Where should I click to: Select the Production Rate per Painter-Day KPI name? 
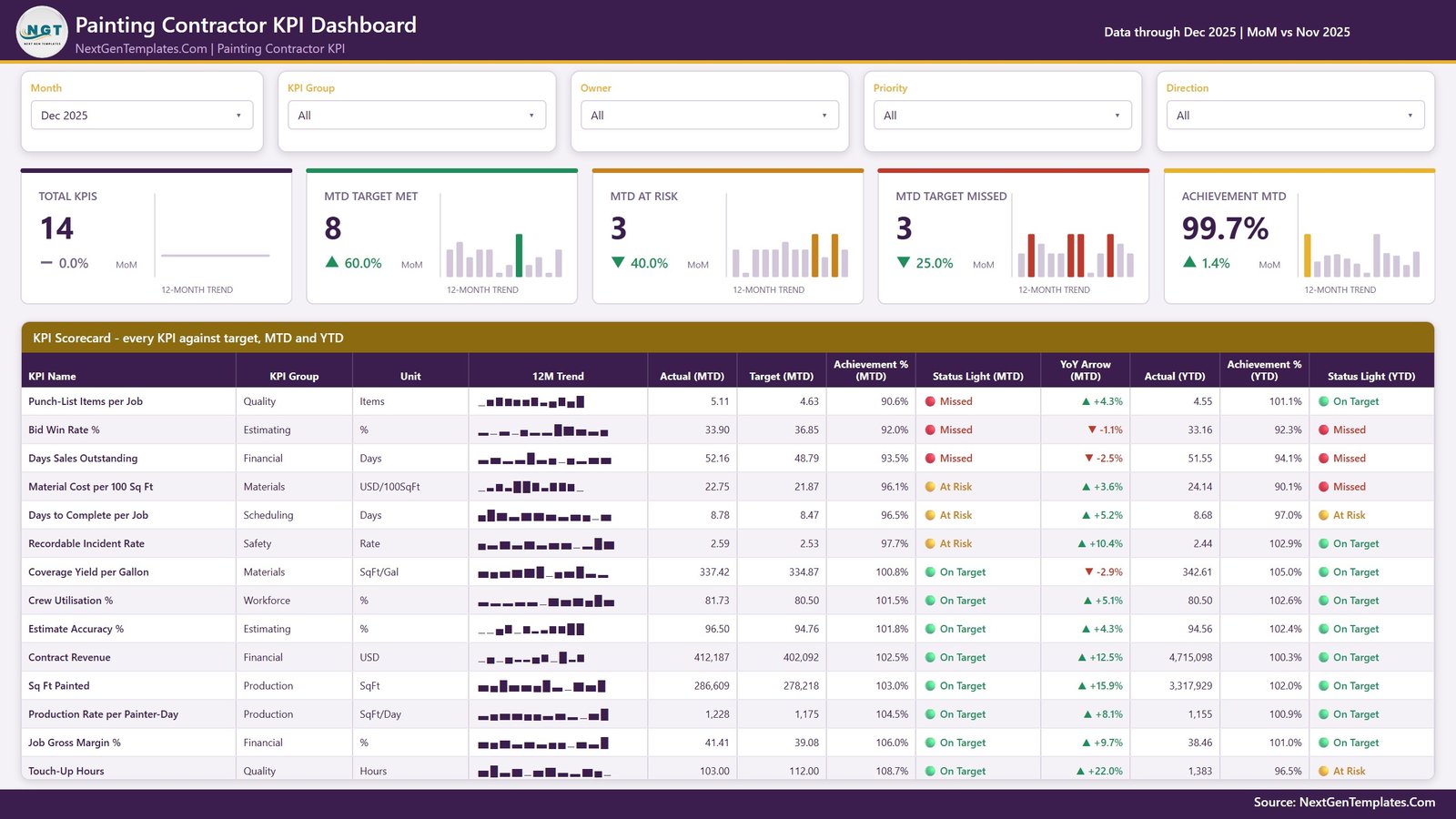click(103, 714)
